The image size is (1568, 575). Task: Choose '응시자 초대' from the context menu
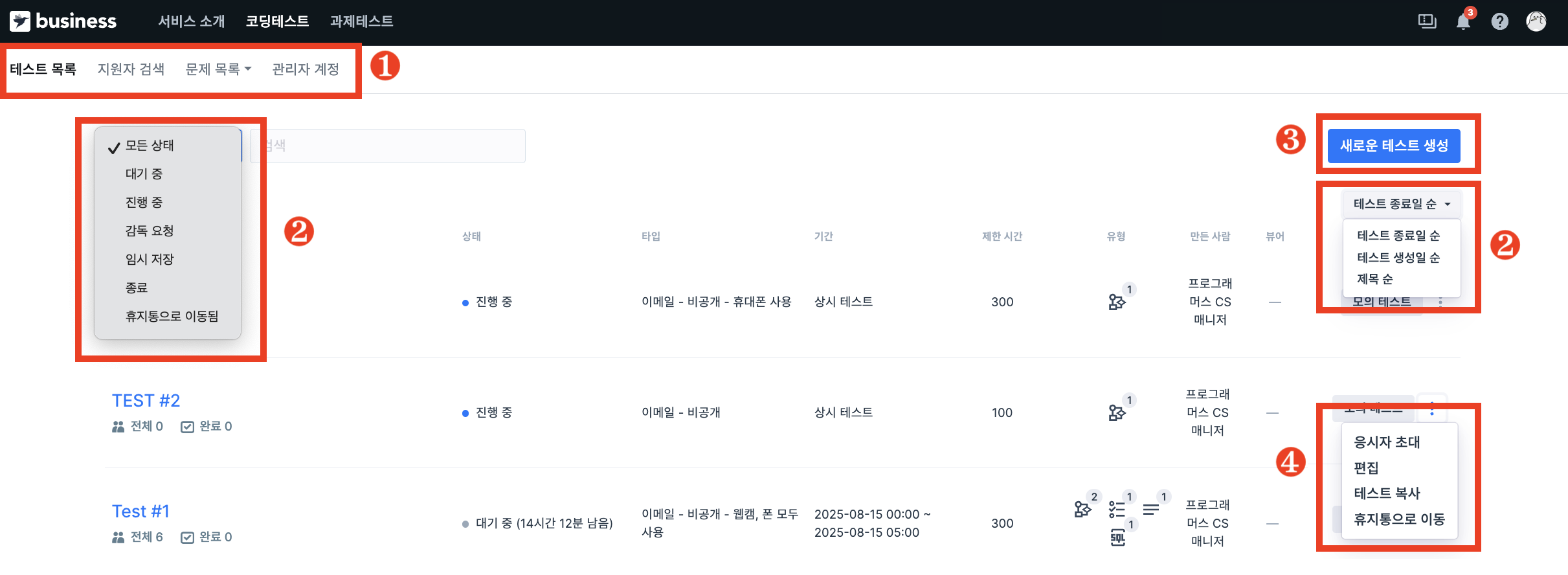[x=1387, y=442]
